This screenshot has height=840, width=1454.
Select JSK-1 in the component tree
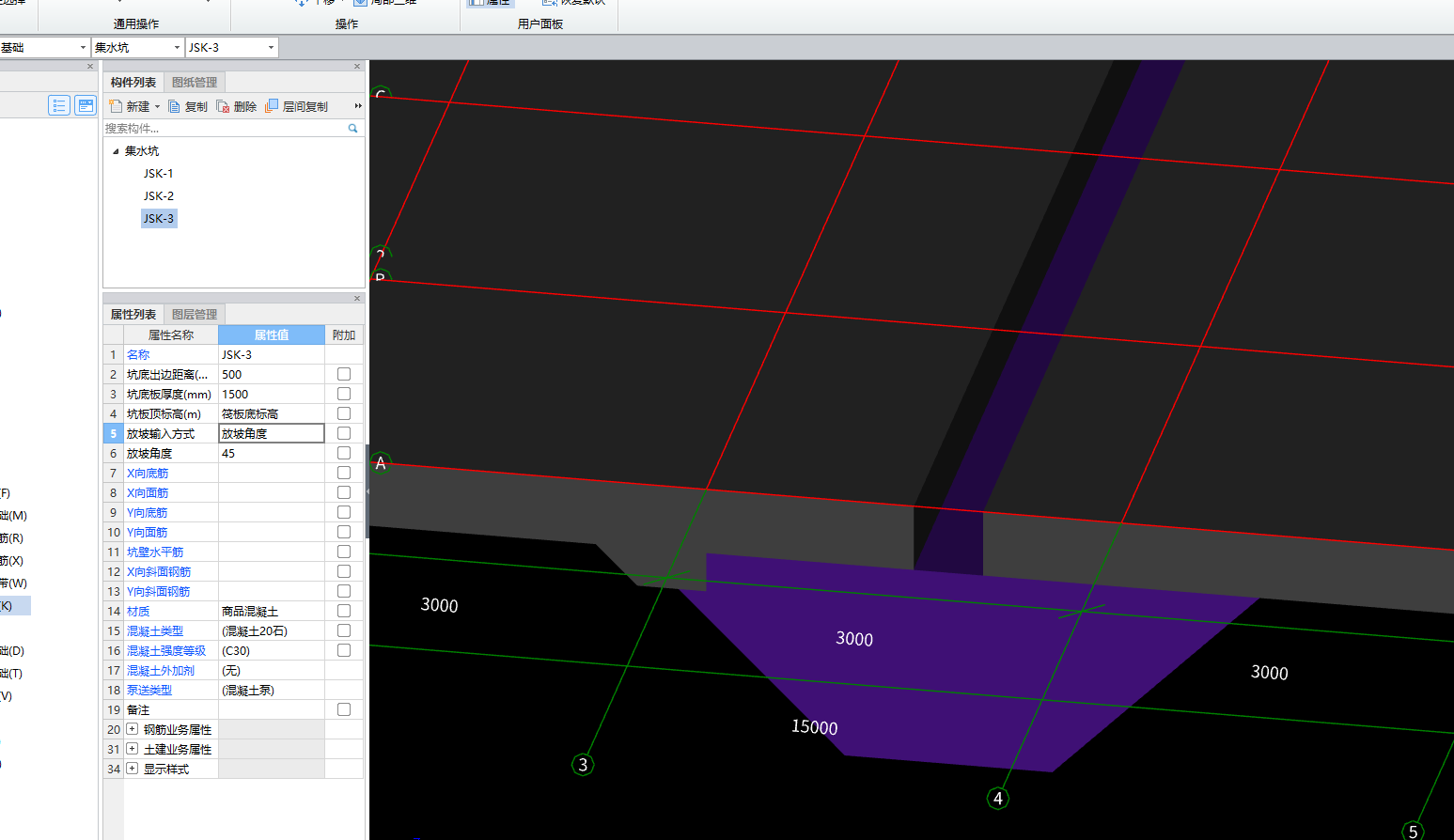click(x=158, y=174)
